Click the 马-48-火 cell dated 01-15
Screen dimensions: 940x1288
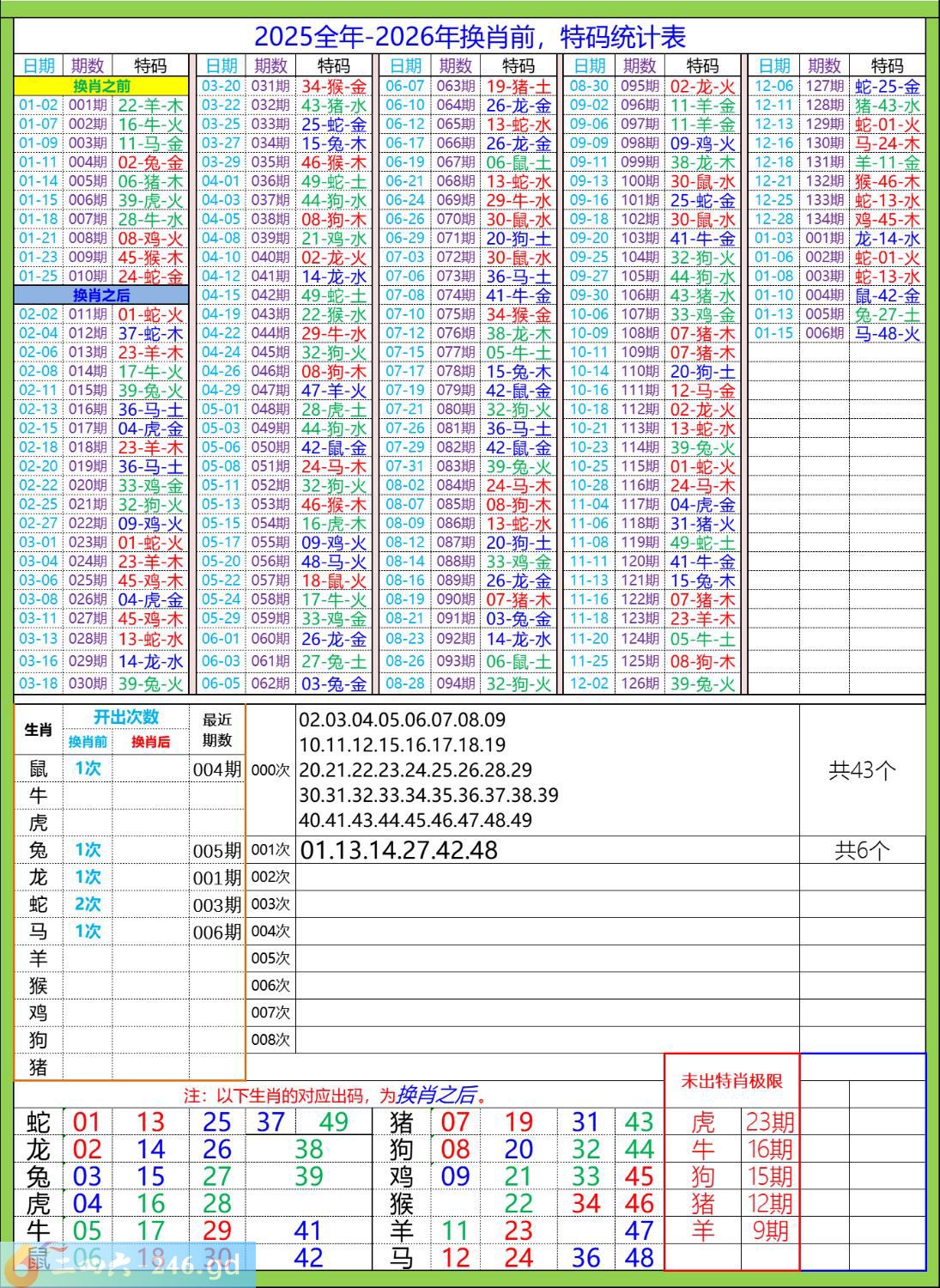click(887, 333)
